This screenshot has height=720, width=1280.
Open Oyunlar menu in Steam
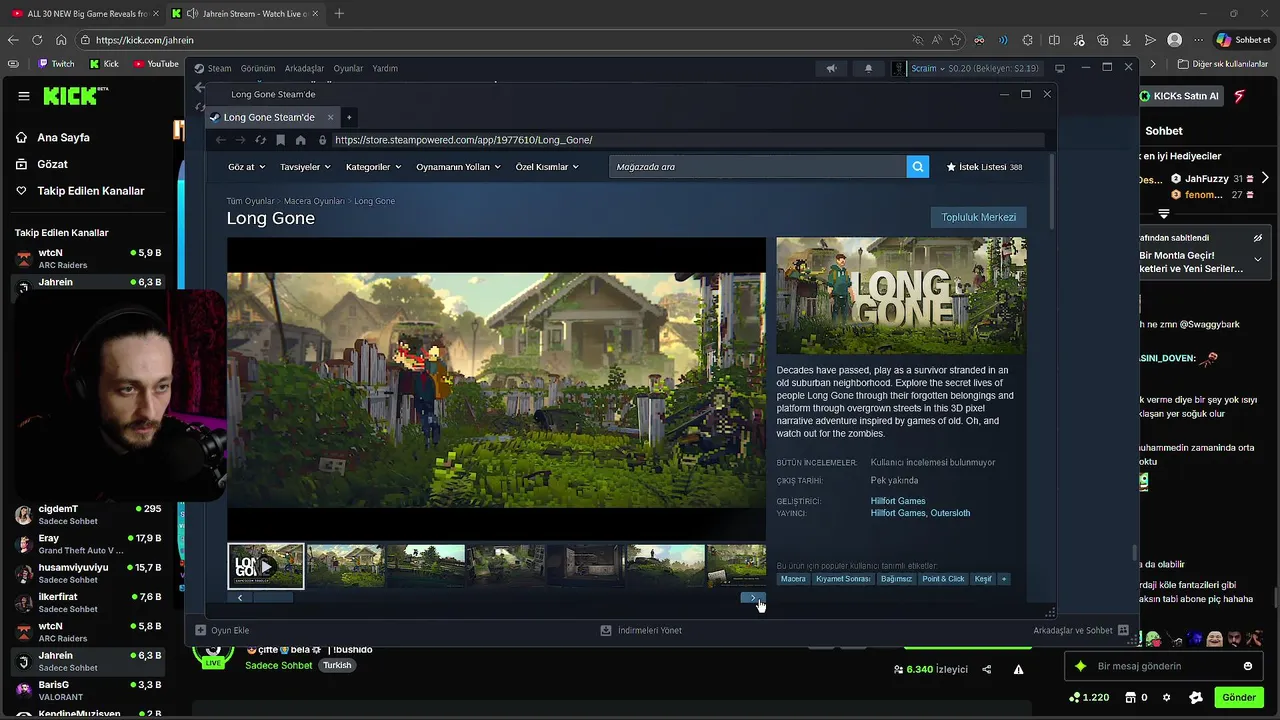pyautogui.click(x=348, y=68)
